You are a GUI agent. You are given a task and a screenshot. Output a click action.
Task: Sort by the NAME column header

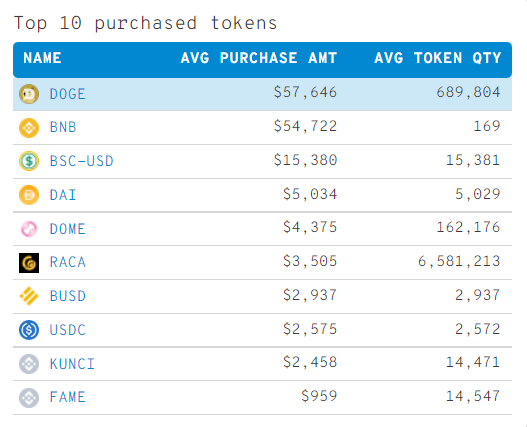point(42,58)
